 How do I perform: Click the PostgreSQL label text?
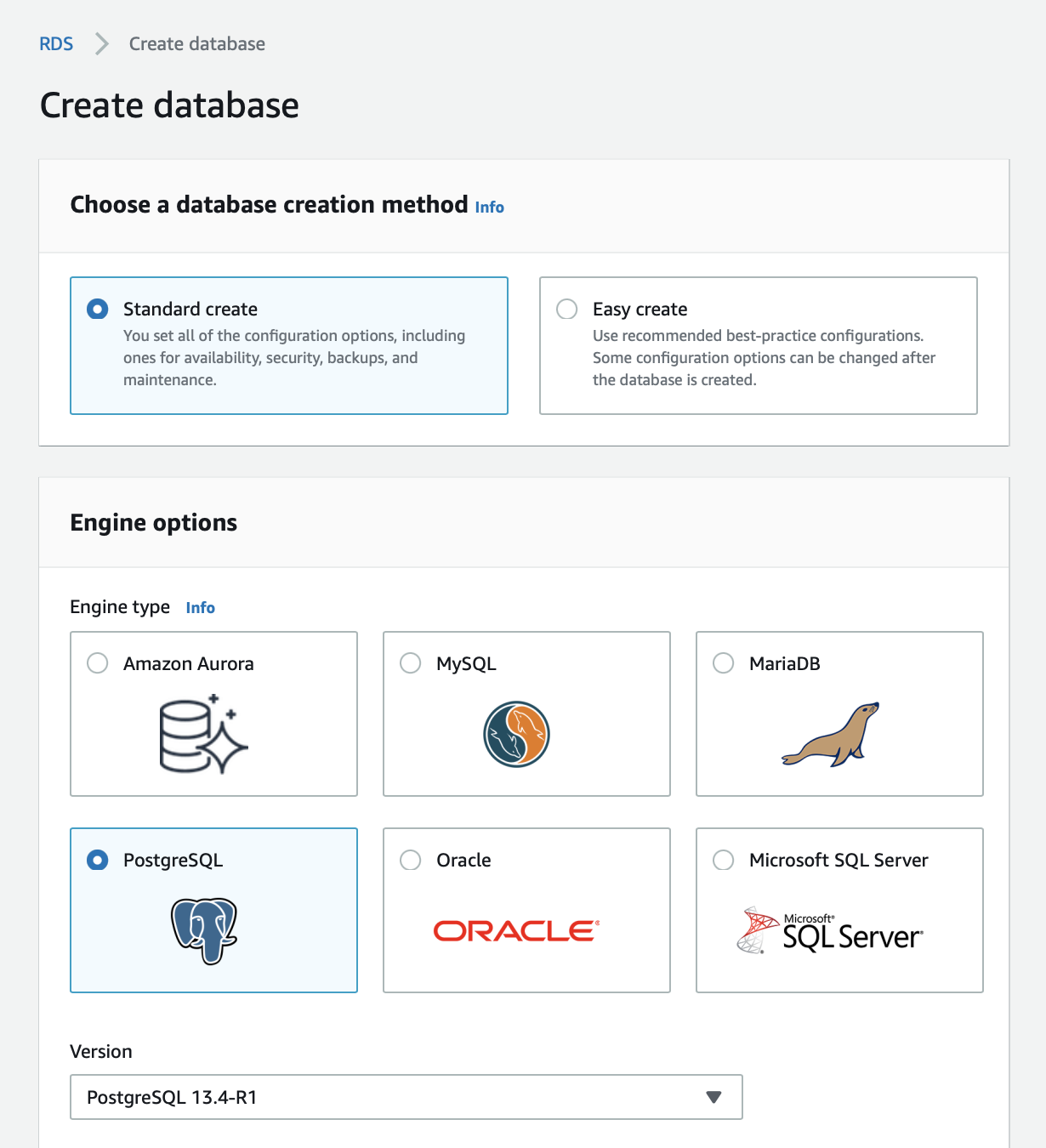[173, 860]
